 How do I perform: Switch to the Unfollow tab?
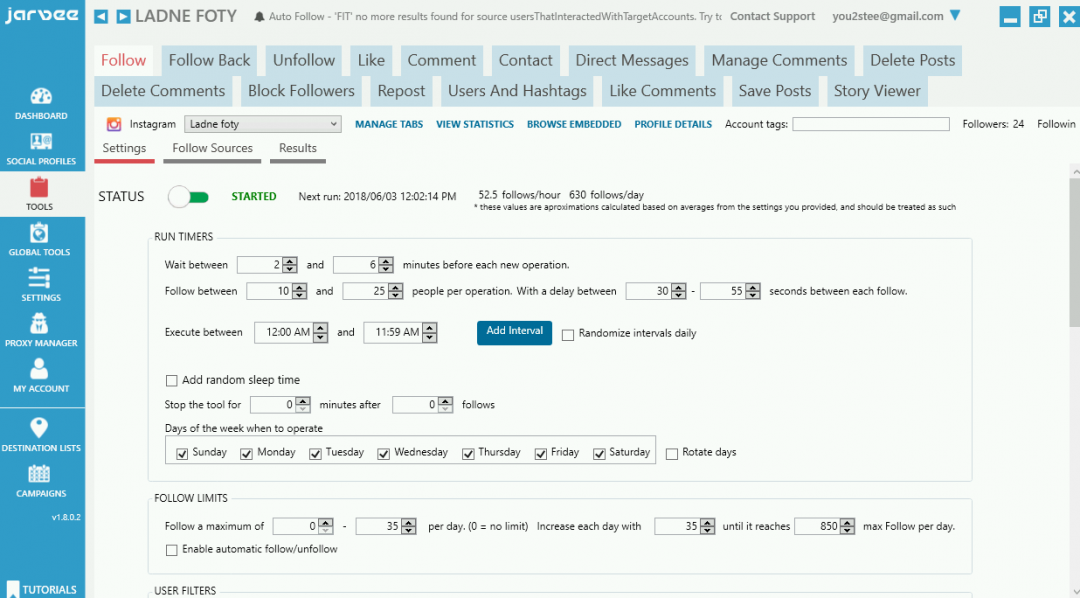click(x=304, y=60)
